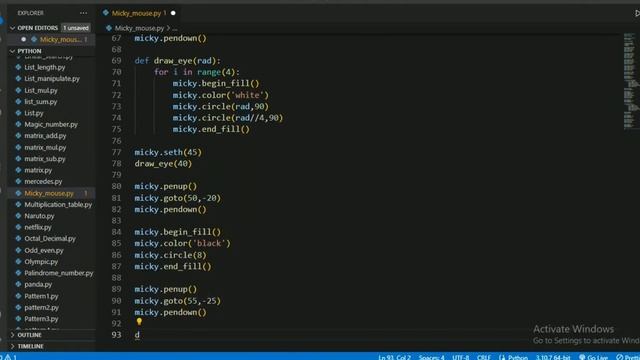Open List.py in the explorer
The width and height of the screenshot is (640, 360).
click(34, 113)
